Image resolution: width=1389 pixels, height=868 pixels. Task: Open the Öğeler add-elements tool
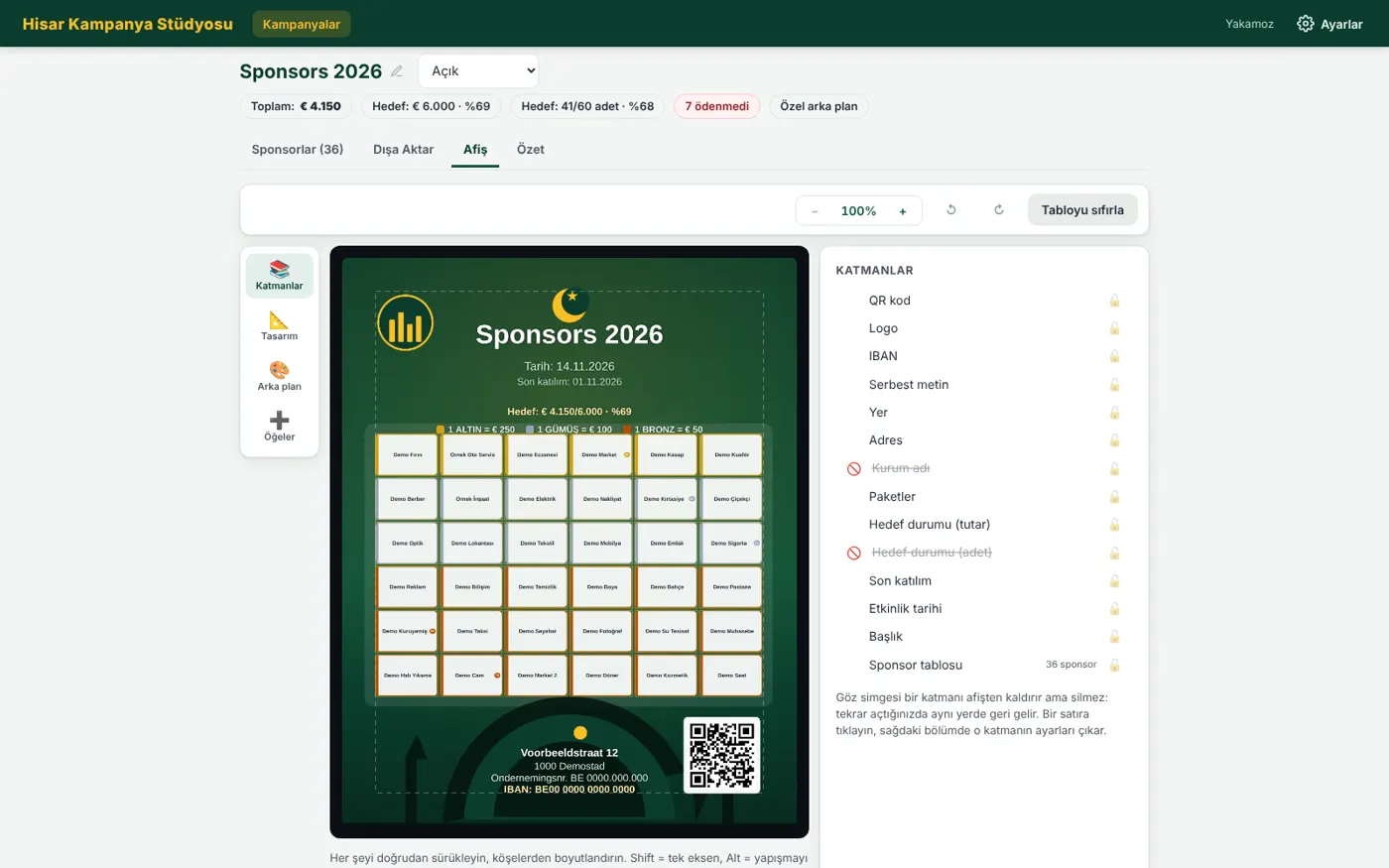[x=279, y=427]
